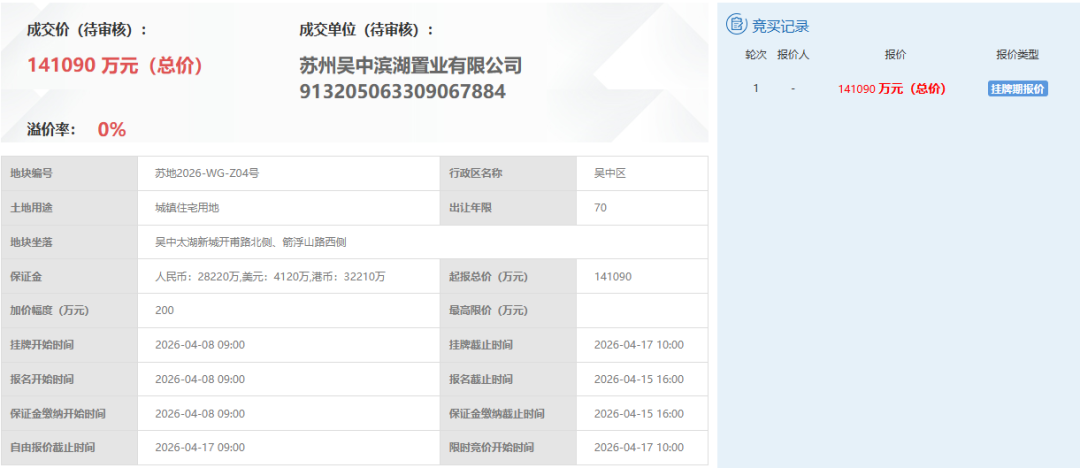Click the 挂牌开始时间 label cell
The width and height of the screenshot is (1080, 468).
point(70,345)
